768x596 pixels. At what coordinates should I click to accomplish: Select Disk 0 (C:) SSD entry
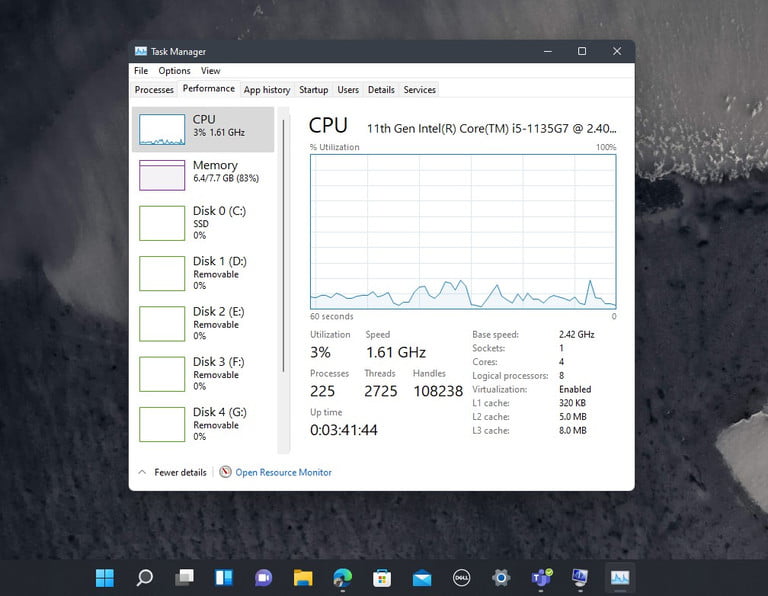coord(203,223)
